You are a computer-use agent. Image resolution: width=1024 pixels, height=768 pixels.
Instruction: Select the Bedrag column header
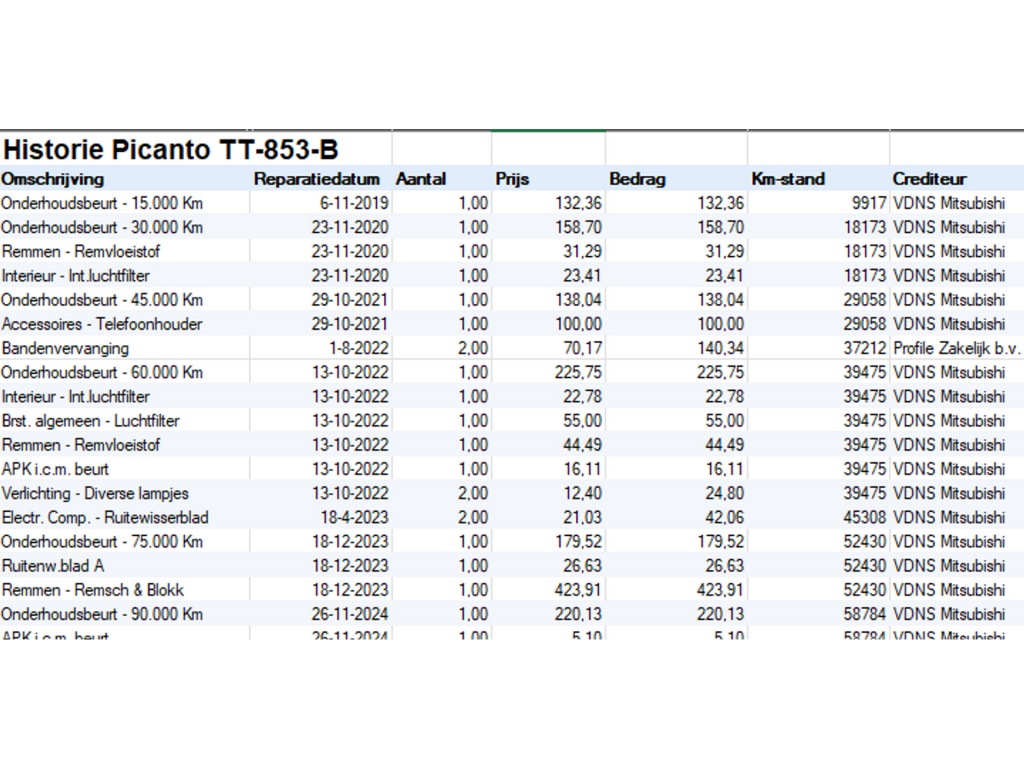[x=637, y=179]
